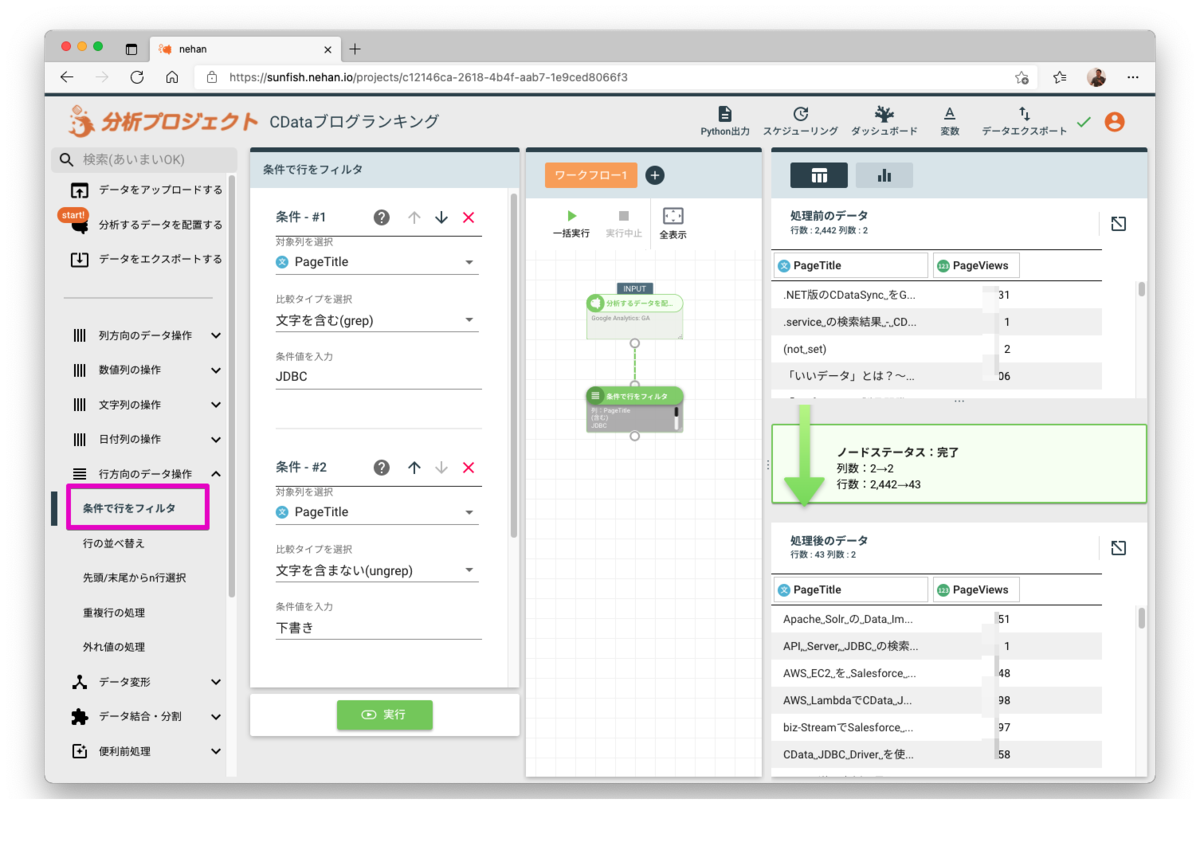The height and width of the screenshot is (842, 1200).
Task: Open the ダッシュボード dashboard icon
Action: tap(884, 114)
